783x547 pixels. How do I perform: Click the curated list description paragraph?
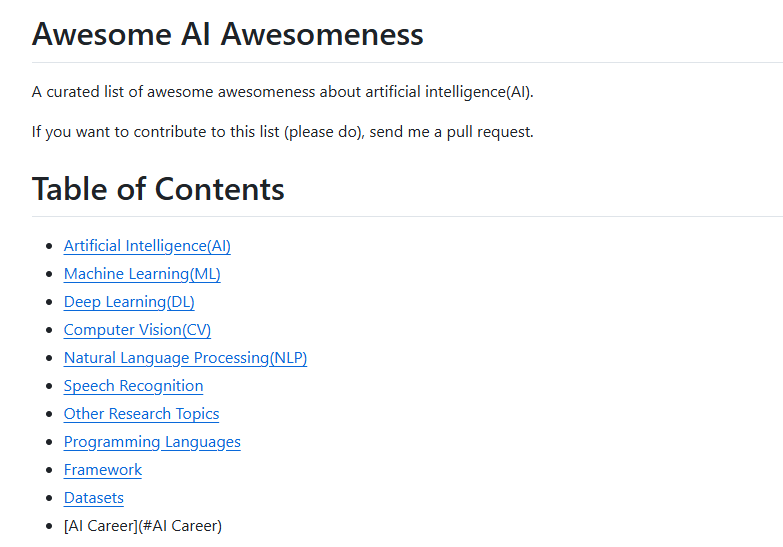283,92
